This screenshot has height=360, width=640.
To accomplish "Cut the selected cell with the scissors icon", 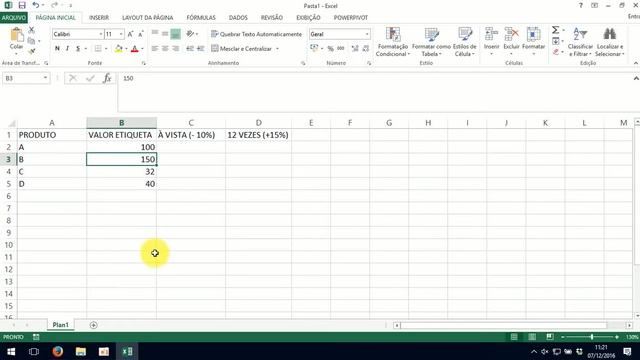I will click(x=31, y=30).
